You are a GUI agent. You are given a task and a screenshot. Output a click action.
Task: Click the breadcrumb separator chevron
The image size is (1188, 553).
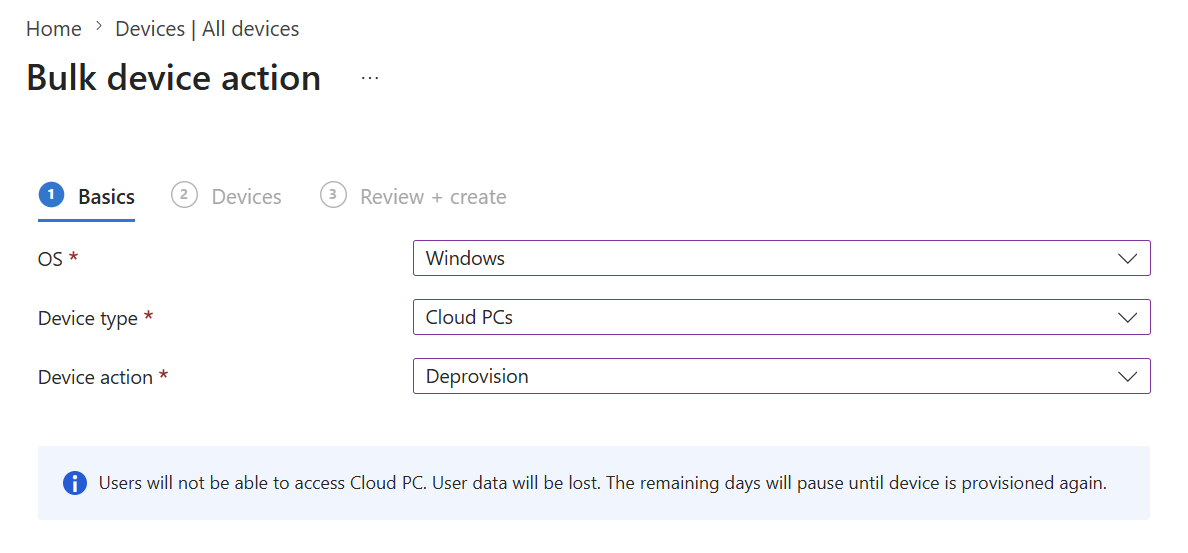(98, 28)
